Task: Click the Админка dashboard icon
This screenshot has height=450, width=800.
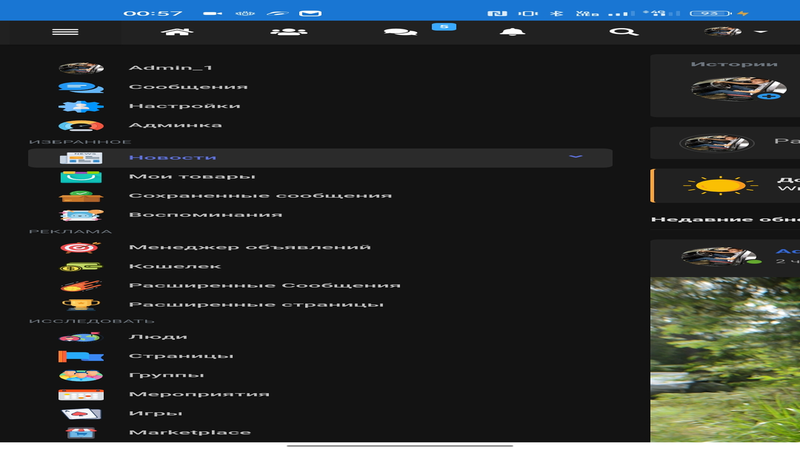Action: coord(81,125)
